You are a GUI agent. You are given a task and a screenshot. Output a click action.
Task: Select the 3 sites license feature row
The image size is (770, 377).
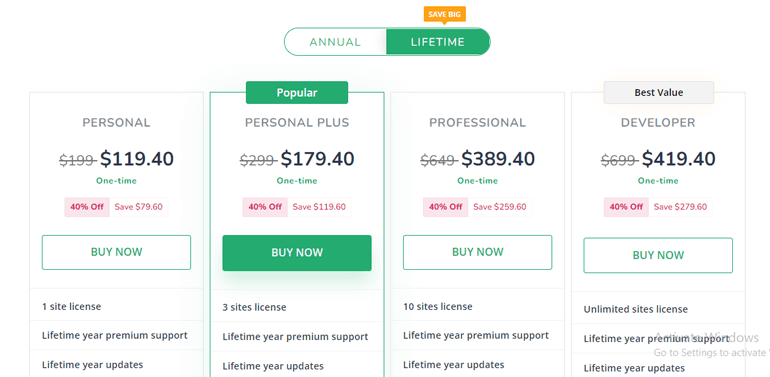pos(297,307)
